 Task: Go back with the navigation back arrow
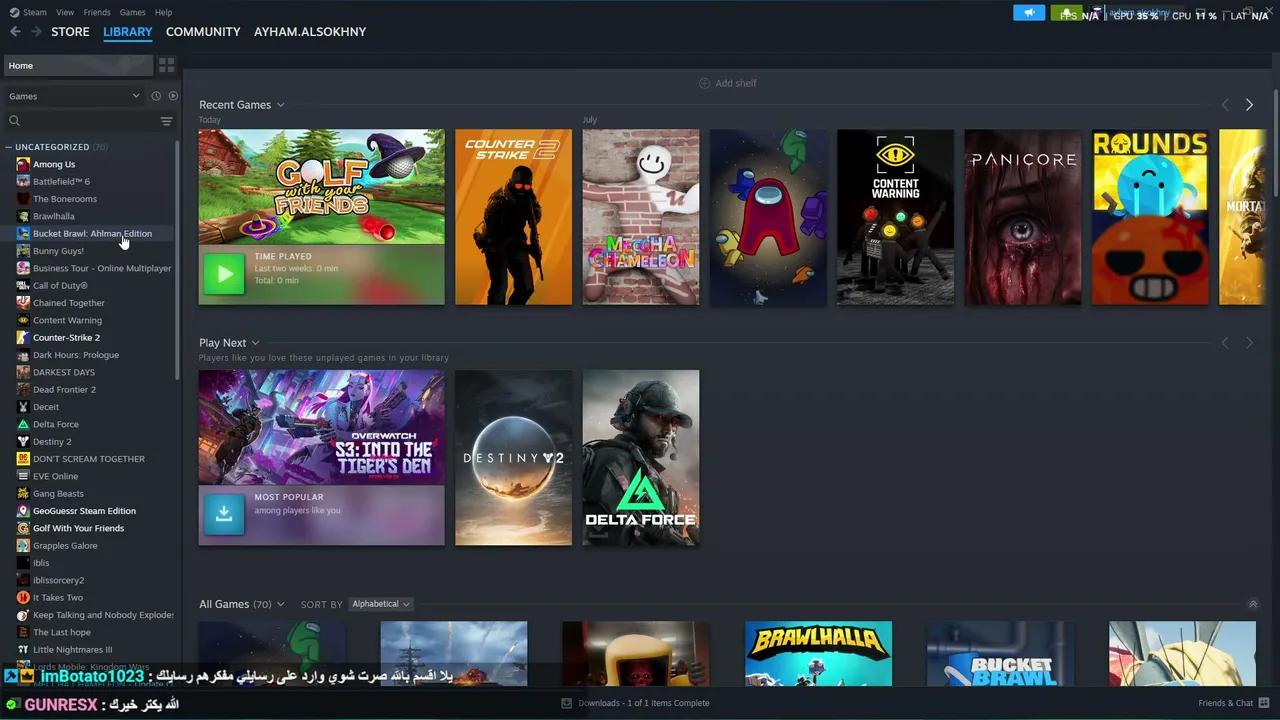tap(15, 32)
